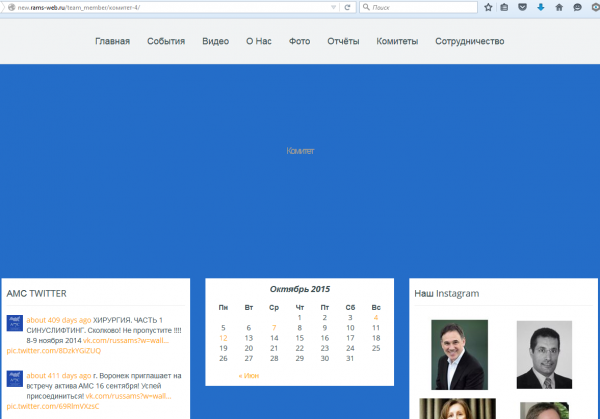Screen dimensions: 600x419
Task: Open the downloads arrow icon
Action: (541, 7)
